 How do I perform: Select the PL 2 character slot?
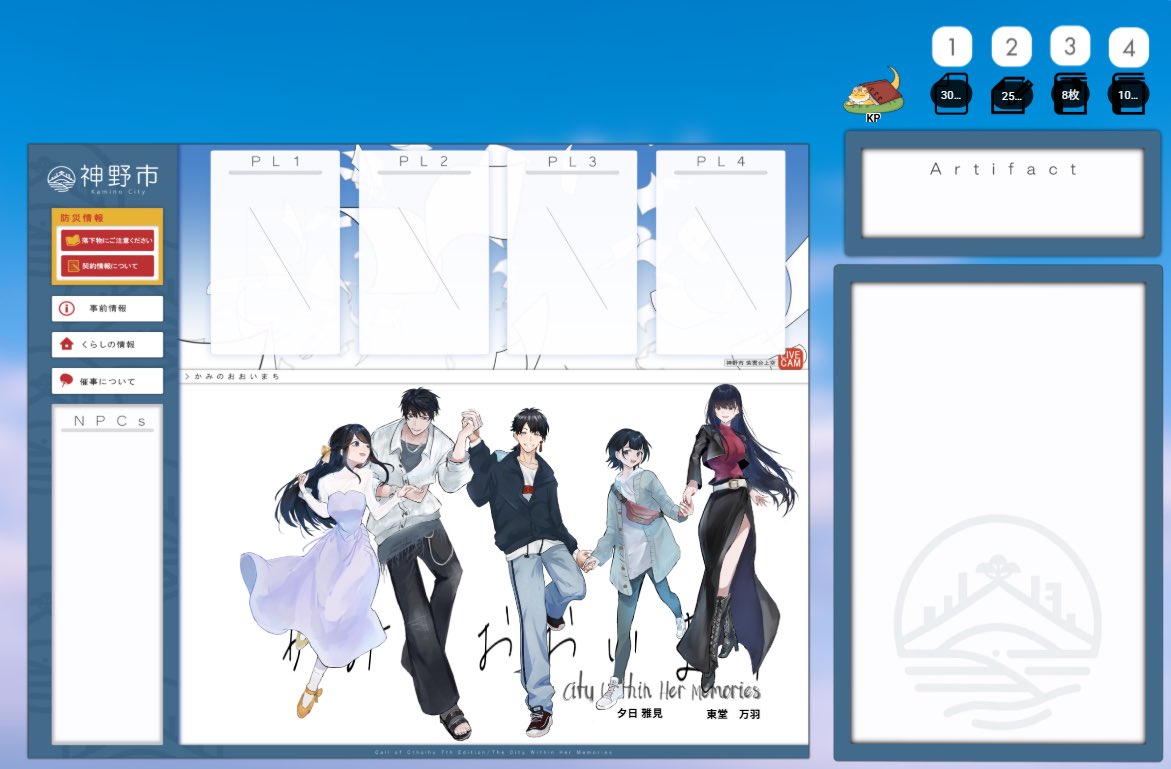[x=423, y=252]
